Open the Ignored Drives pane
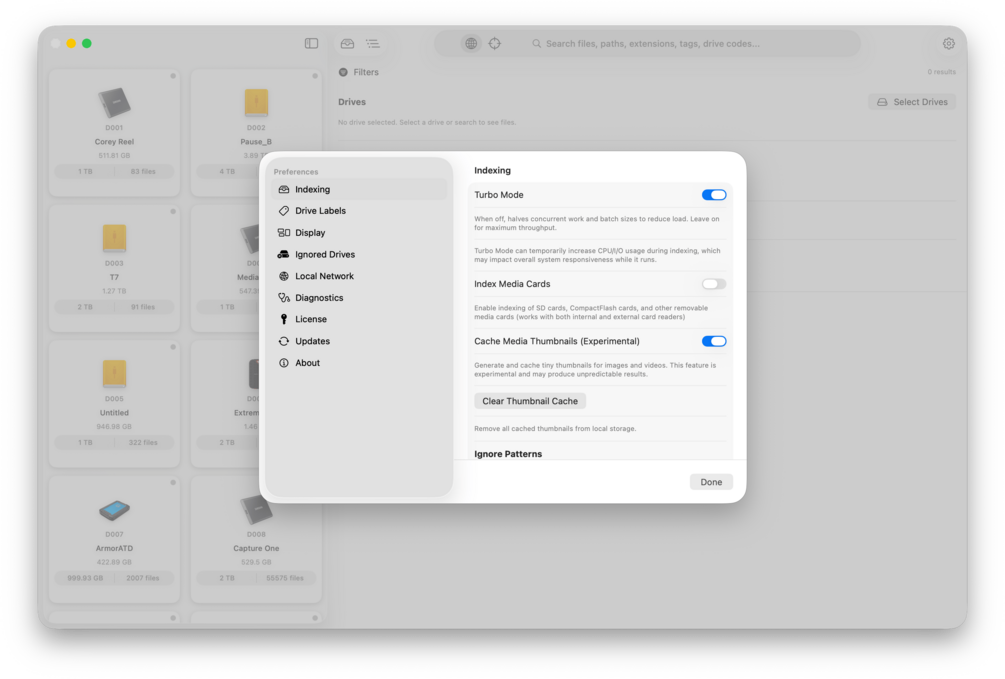 point(359,255)
